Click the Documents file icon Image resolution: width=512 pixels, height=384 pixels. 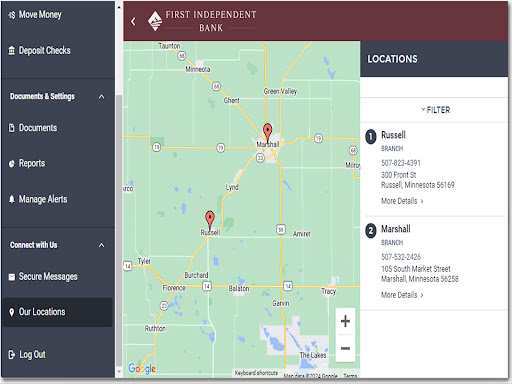12,128
